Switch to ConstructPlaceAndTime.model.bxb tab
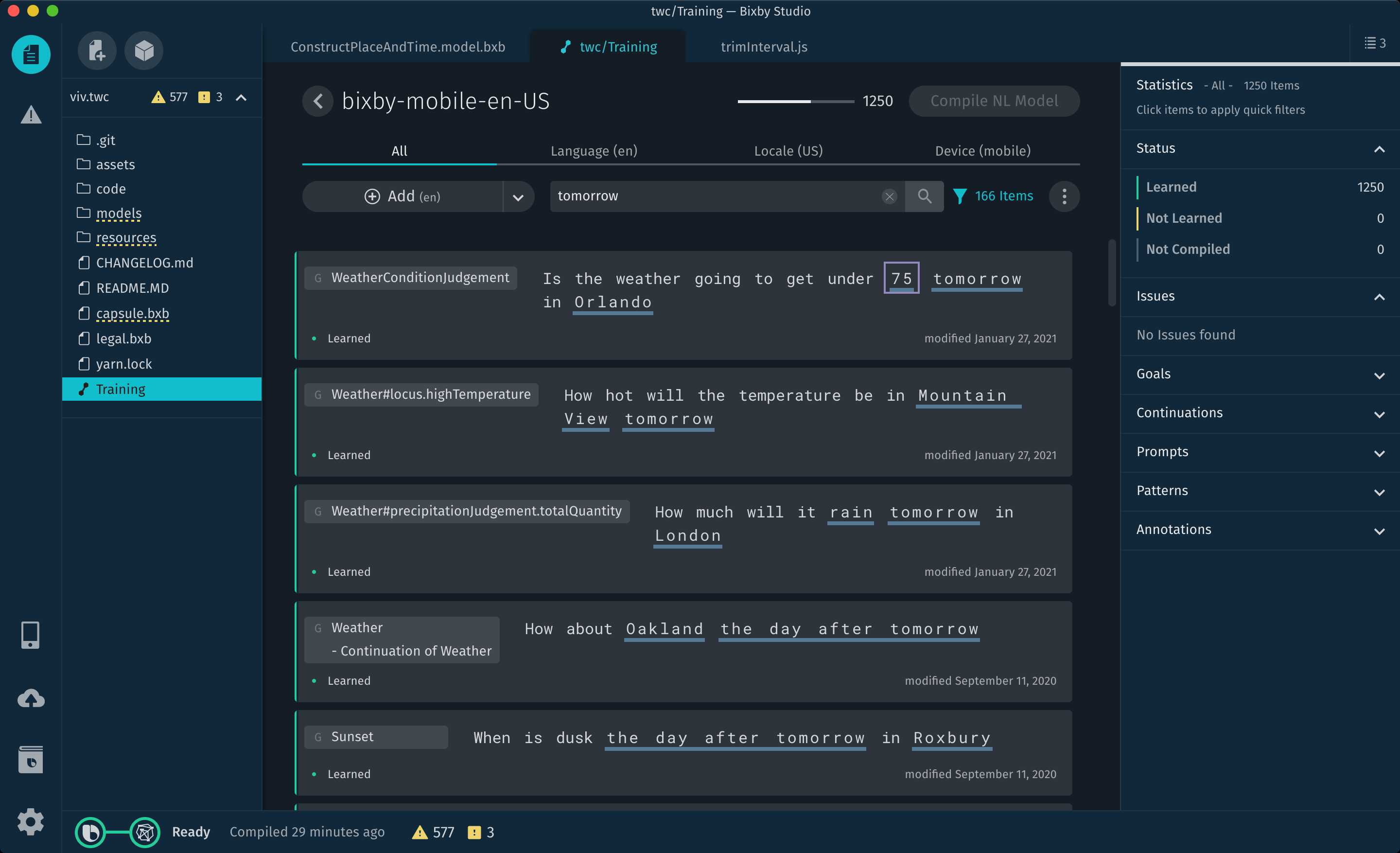 [398, 47]
